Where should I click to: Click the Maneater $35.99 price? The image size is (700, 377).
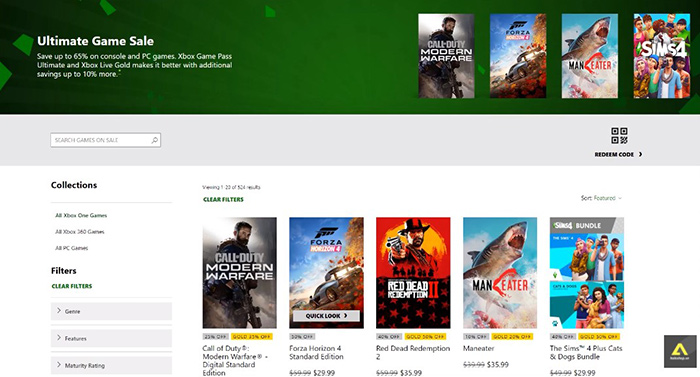[498, 364]
